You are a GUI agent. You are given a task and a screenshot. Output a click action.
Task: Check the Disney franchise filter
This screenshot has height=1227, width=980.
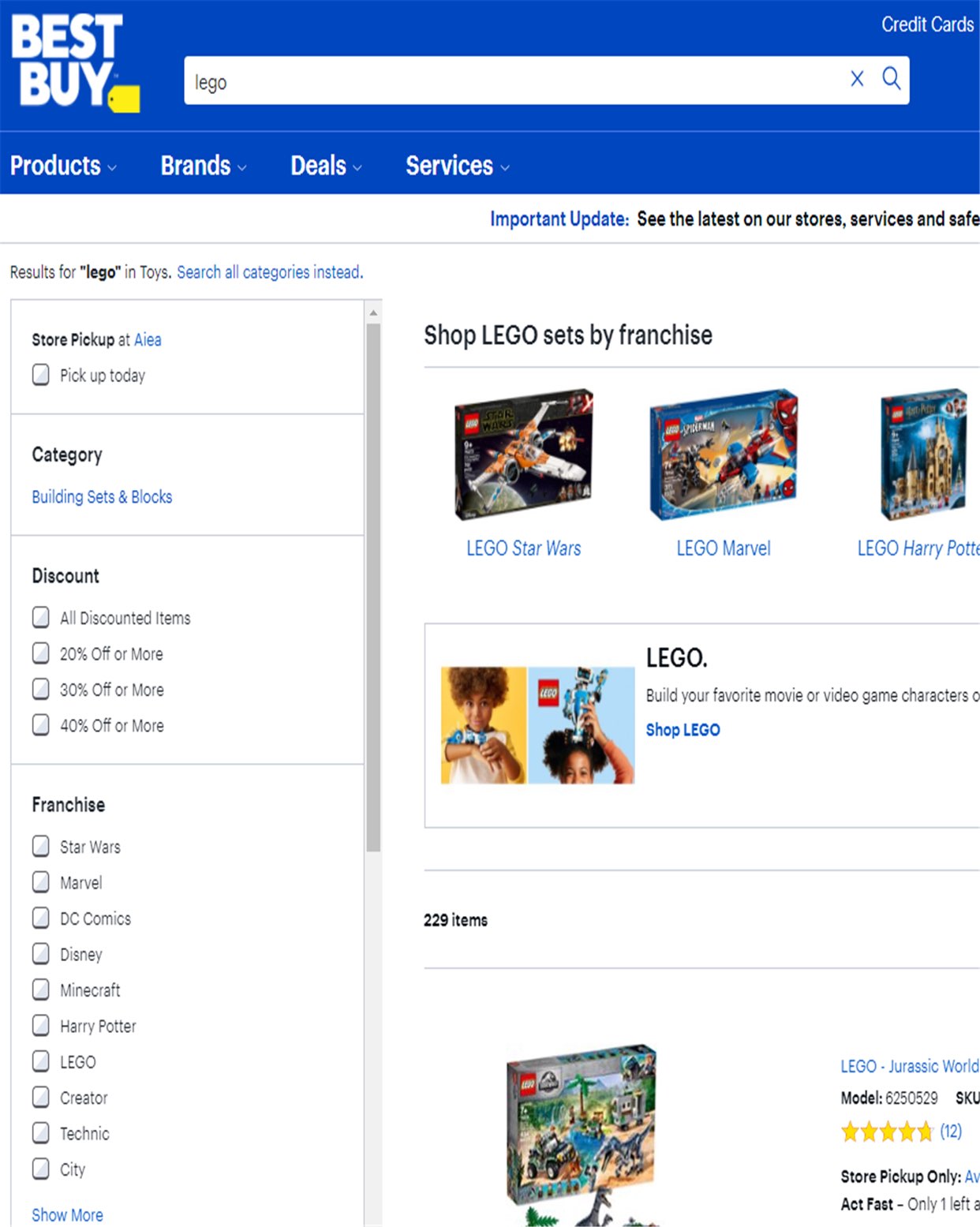pyautogui.click(x=41, y=954)
